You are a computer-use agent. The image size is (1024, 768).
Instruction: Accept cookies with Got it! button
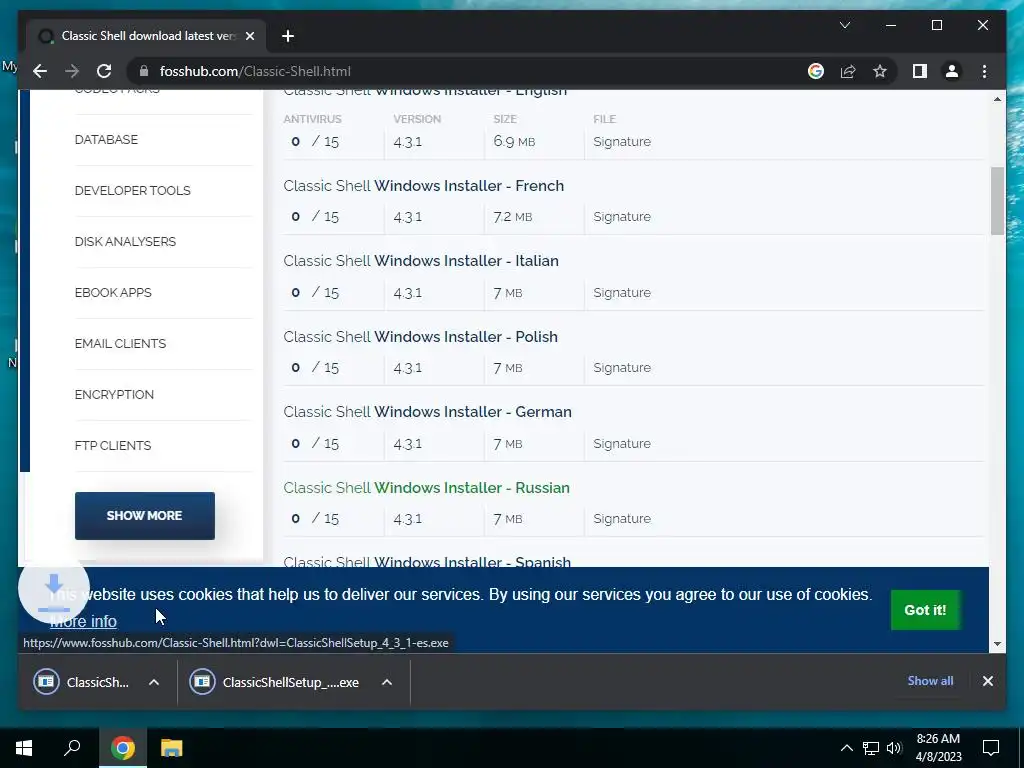[925, 610]
